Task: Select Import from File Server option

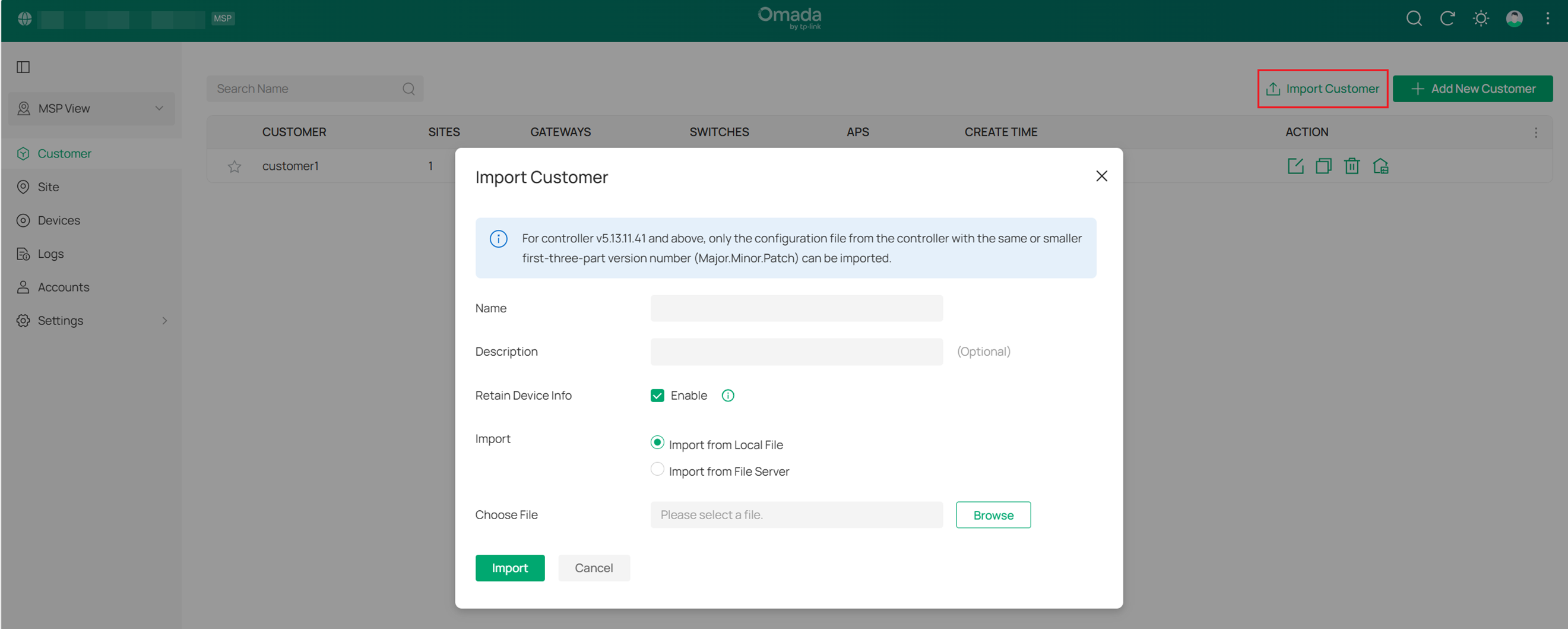Action: tap(657, 469)
